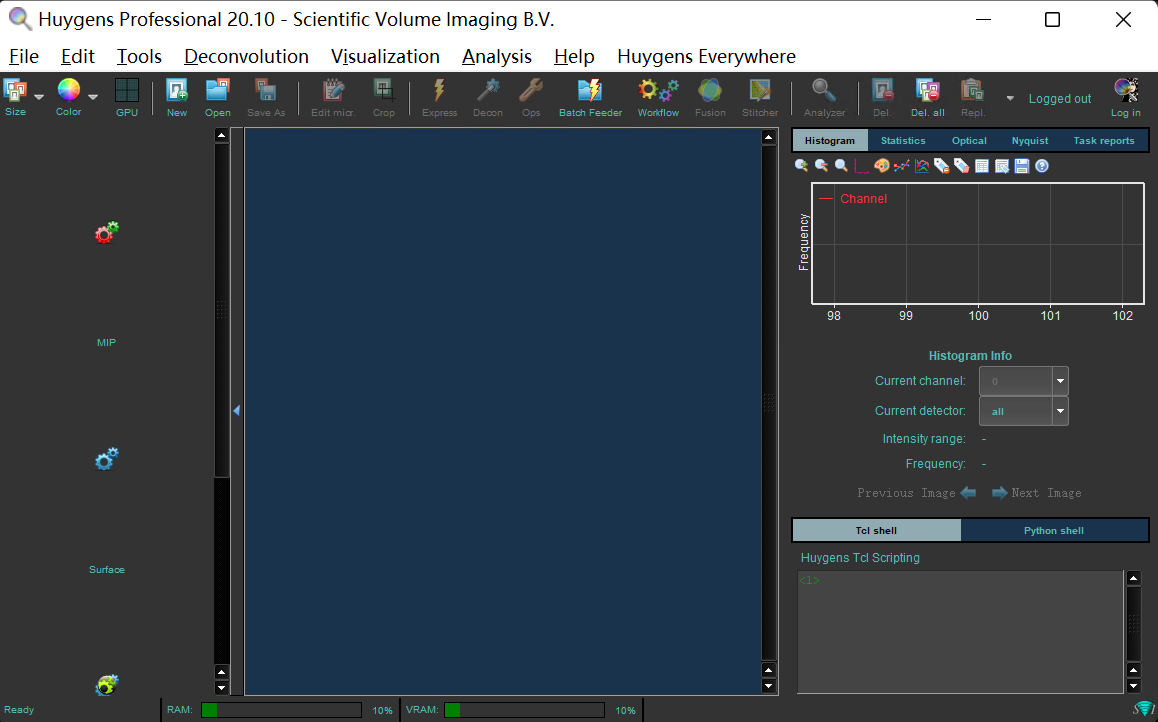Click the Open image toolbar icon
1158x722 pixels.
(x=218, y=90)
